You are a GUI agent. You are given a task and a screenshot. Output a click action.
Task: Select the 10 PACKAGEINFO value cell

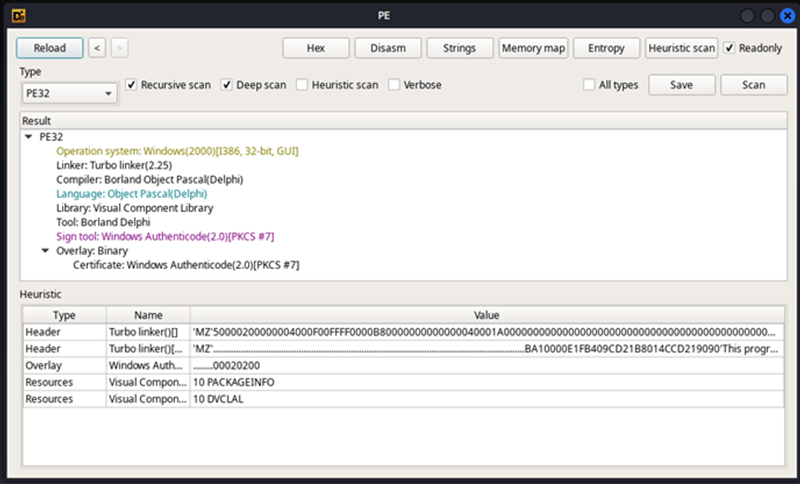(487, 383)
